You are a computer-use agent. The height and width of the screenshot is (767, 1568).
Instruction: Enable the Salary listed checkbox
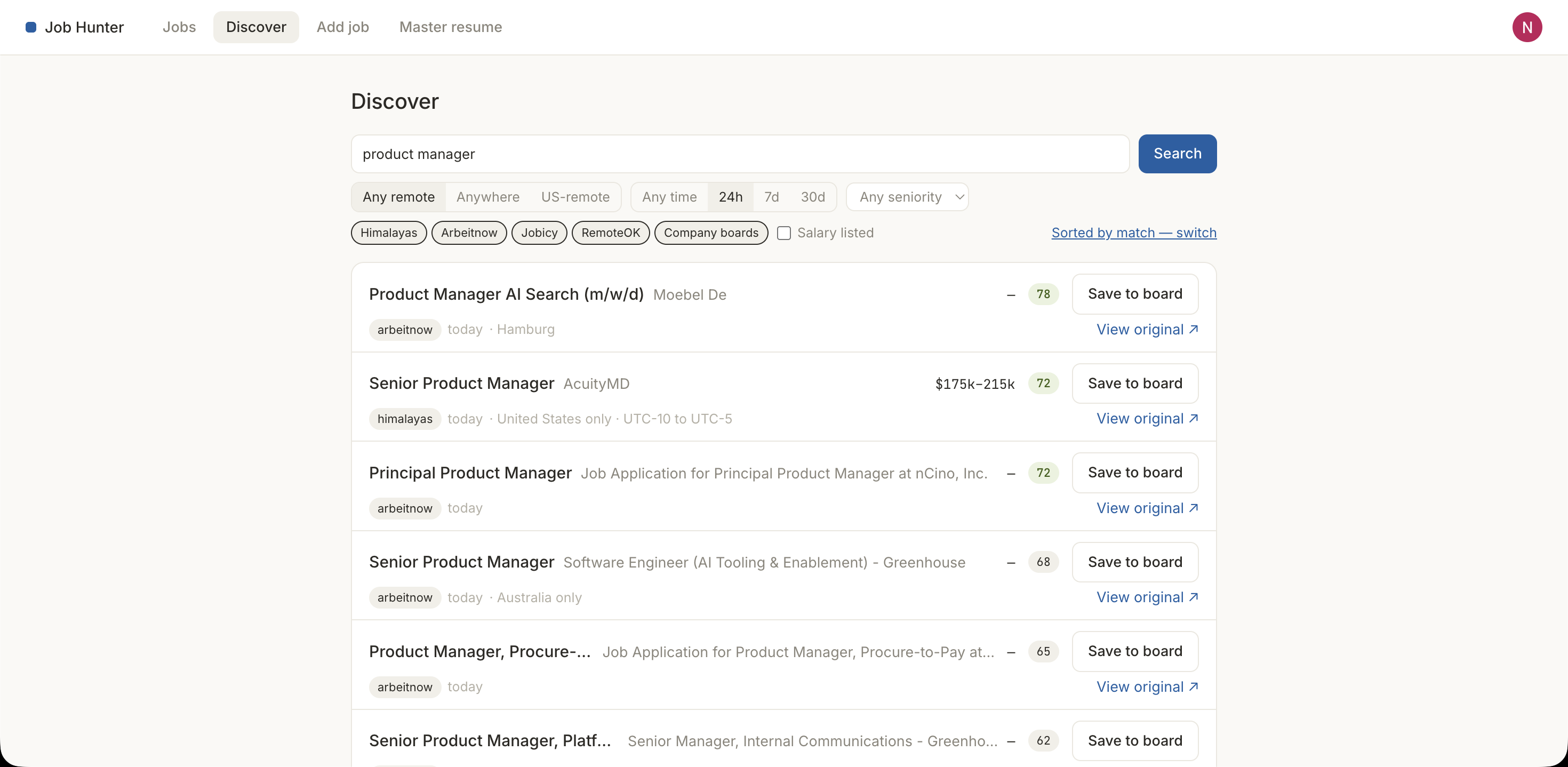pos(784,233)
